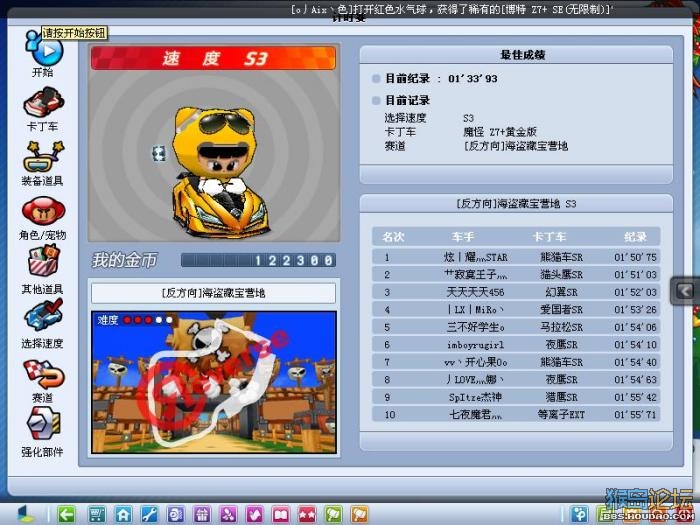The image size is (700, 525).
Task: Select rank 1 row 炫丨耀灬STAR
Action: [x=516, y=257]
